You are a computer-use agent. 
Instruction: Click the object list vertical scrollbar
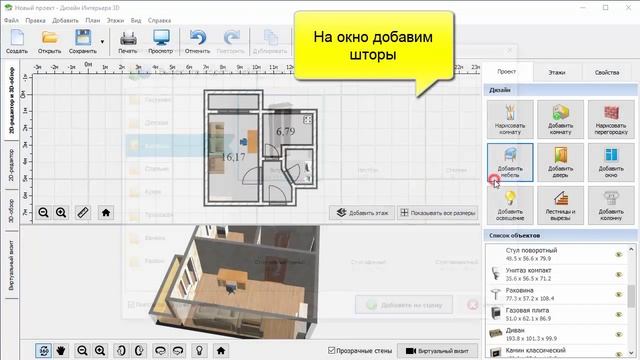coord(631,297)
